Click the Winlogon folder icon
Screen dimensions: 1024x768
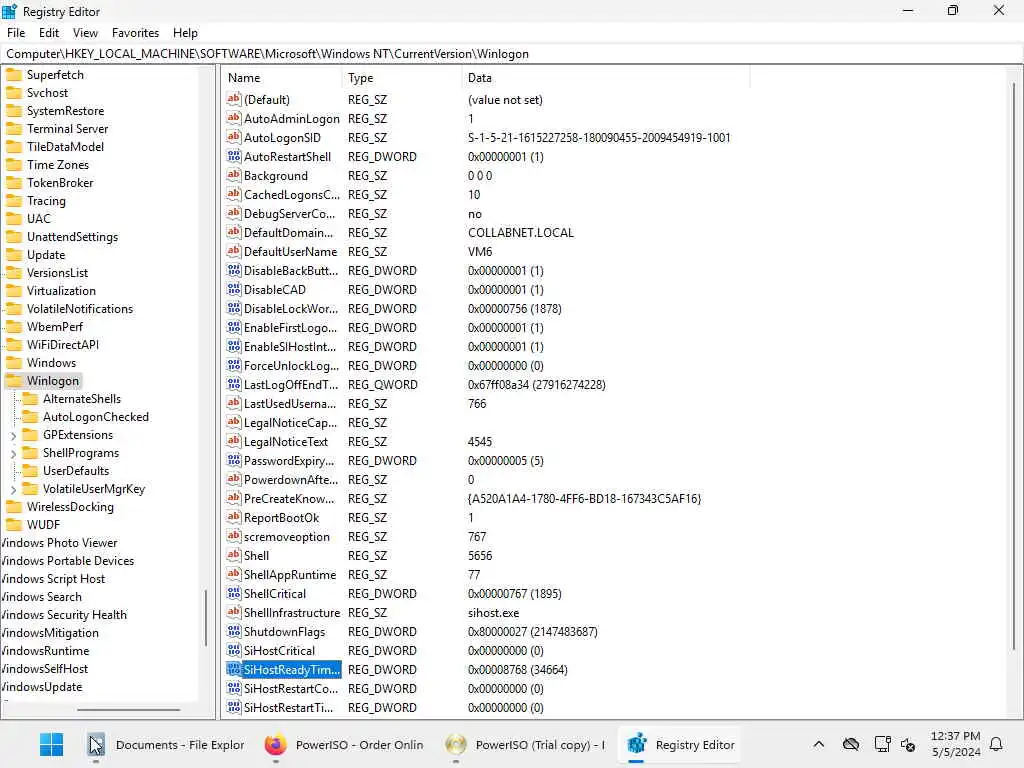14,381
